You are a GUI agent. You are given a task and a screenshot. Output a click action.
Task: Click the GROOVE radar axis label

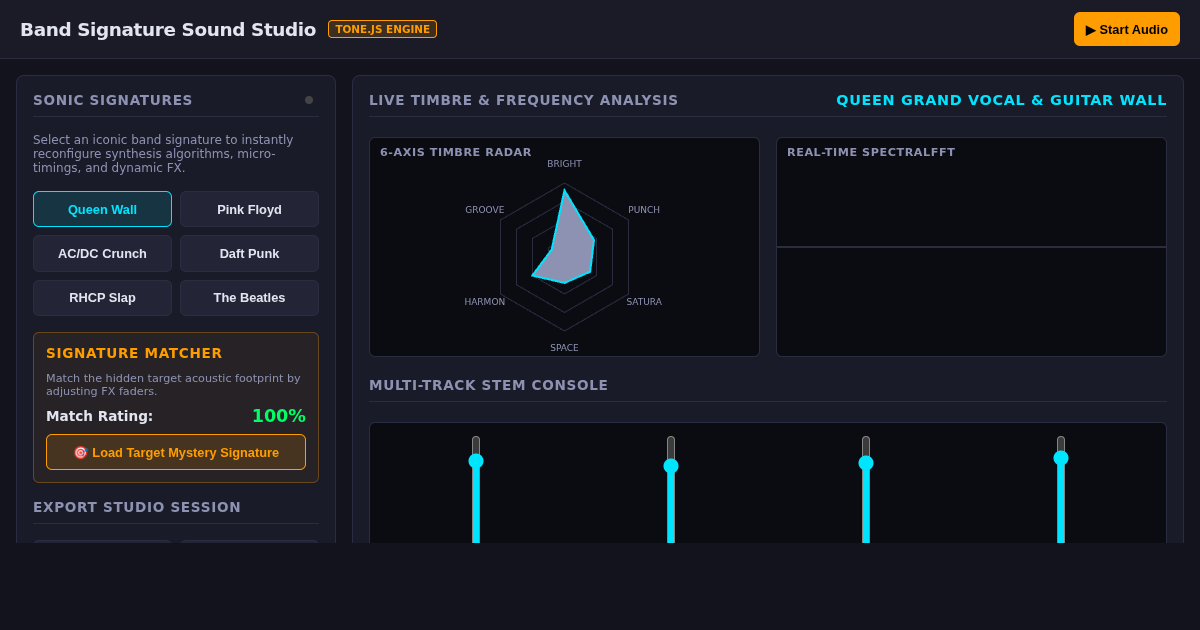tap(485, 210)
